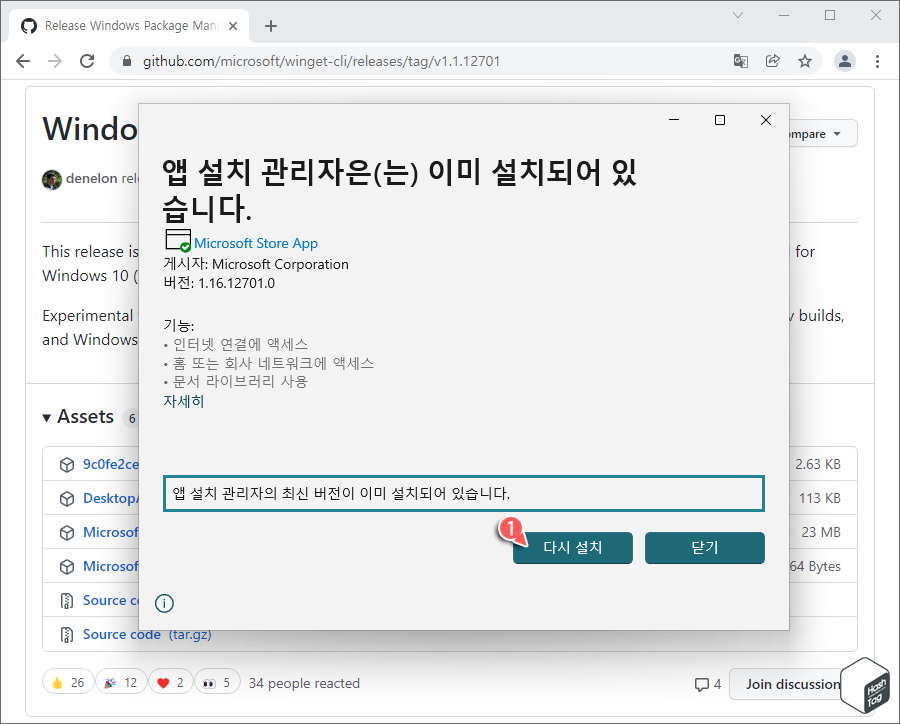900x724 pixels.
Task: Click the 닫기 close button
Action: click(705, 548)
